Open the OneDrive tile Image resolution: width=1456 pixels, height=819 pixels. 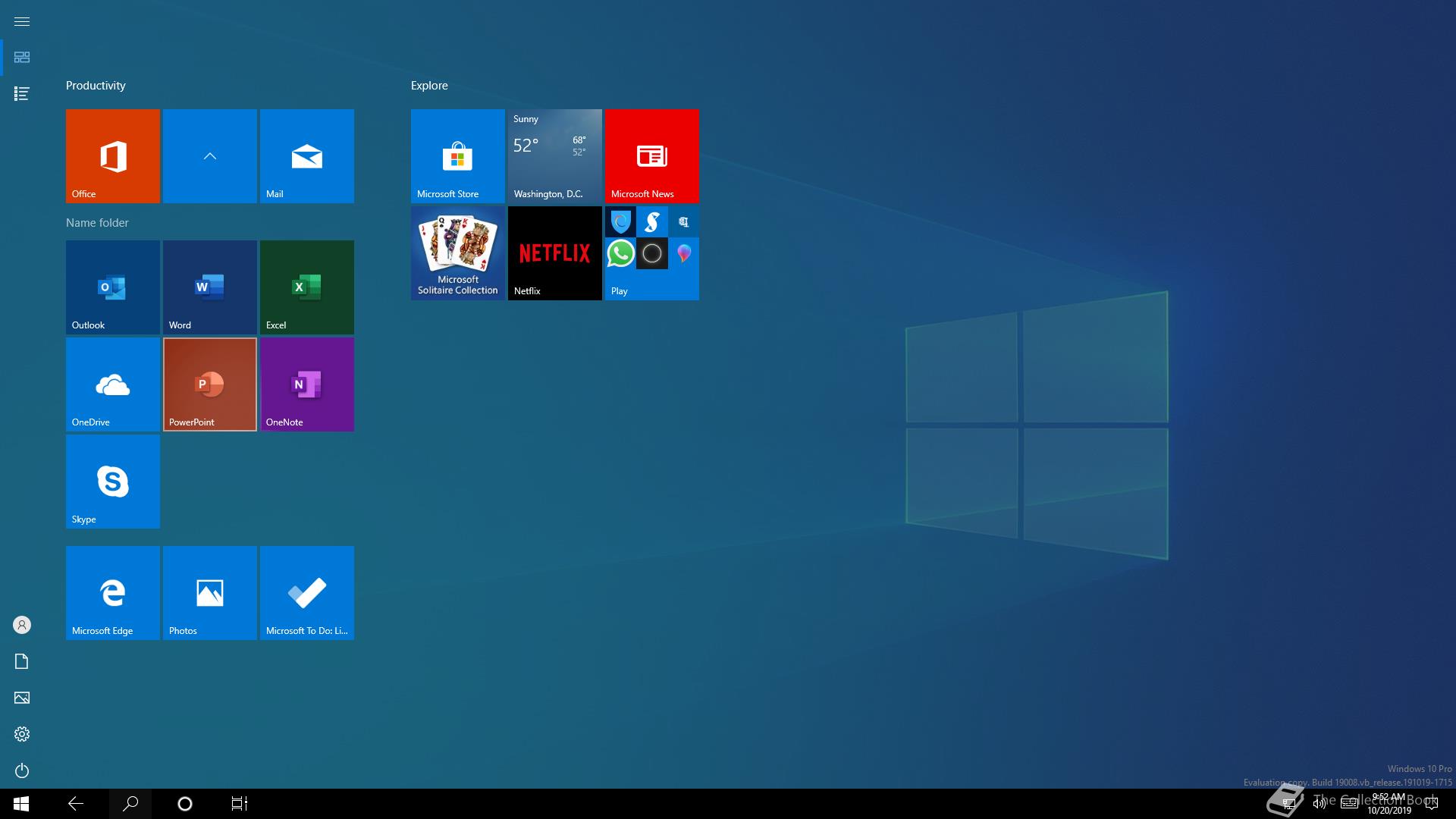coord(113,384)
